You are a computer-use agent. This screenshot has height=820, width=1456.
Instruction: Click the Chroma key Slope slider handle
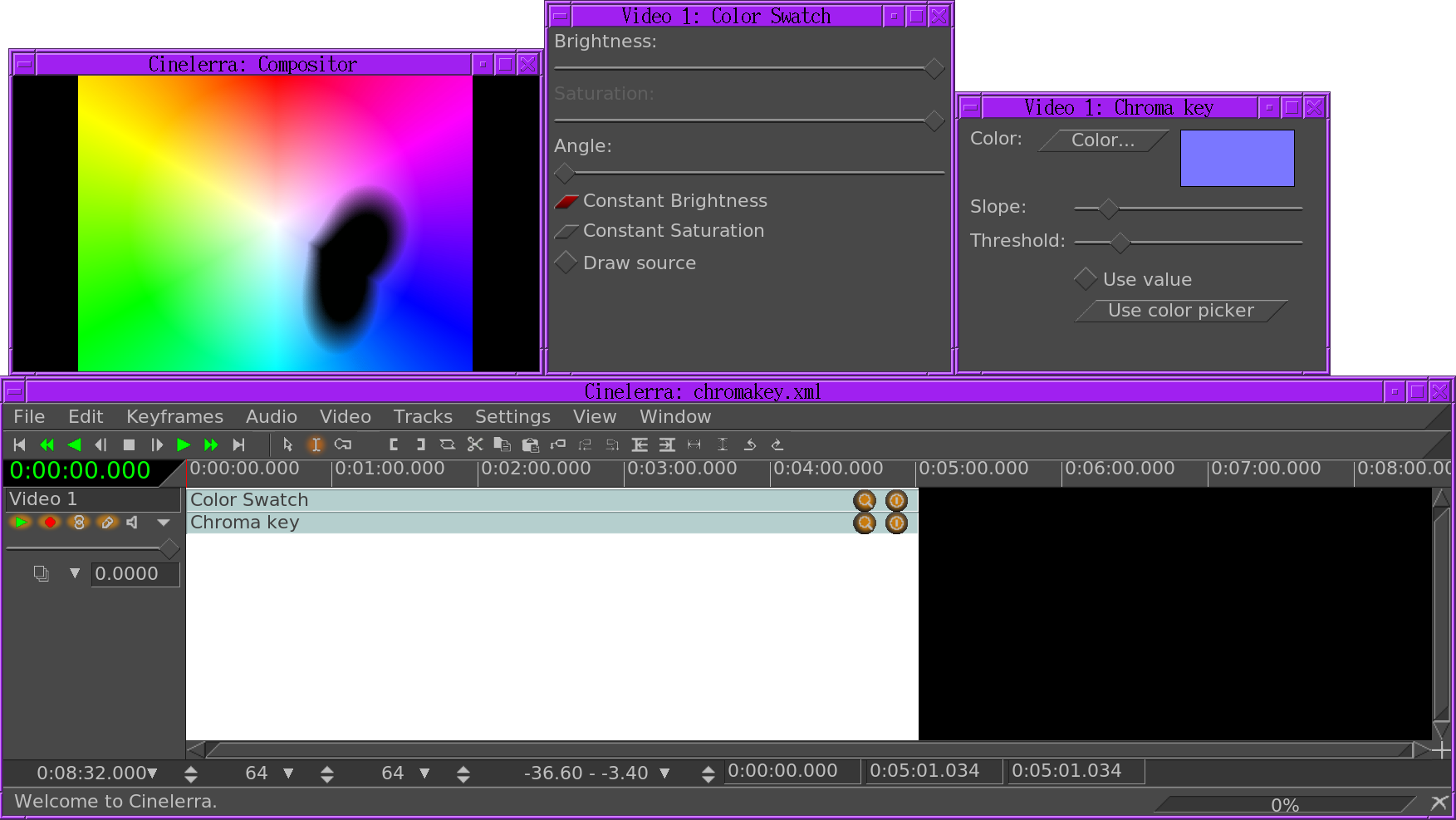click(x=1108, y=209)
